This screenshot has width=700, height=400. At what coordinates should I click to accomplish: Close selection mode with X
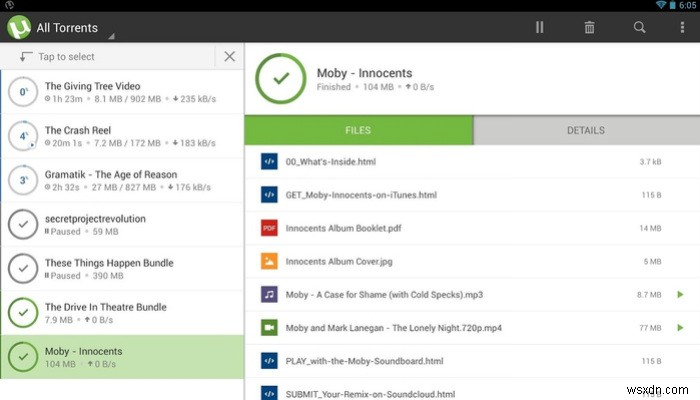(229, 56)
